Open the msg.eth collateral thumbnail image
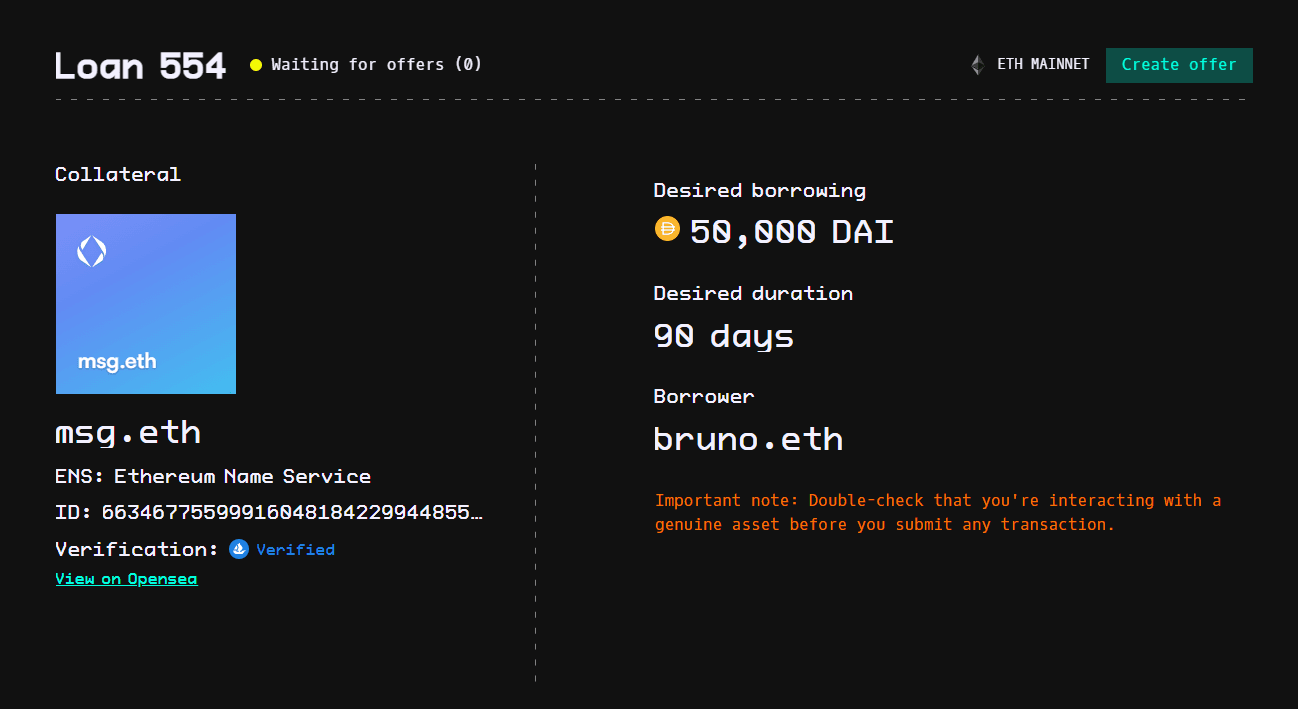 (x=146, y=304)
